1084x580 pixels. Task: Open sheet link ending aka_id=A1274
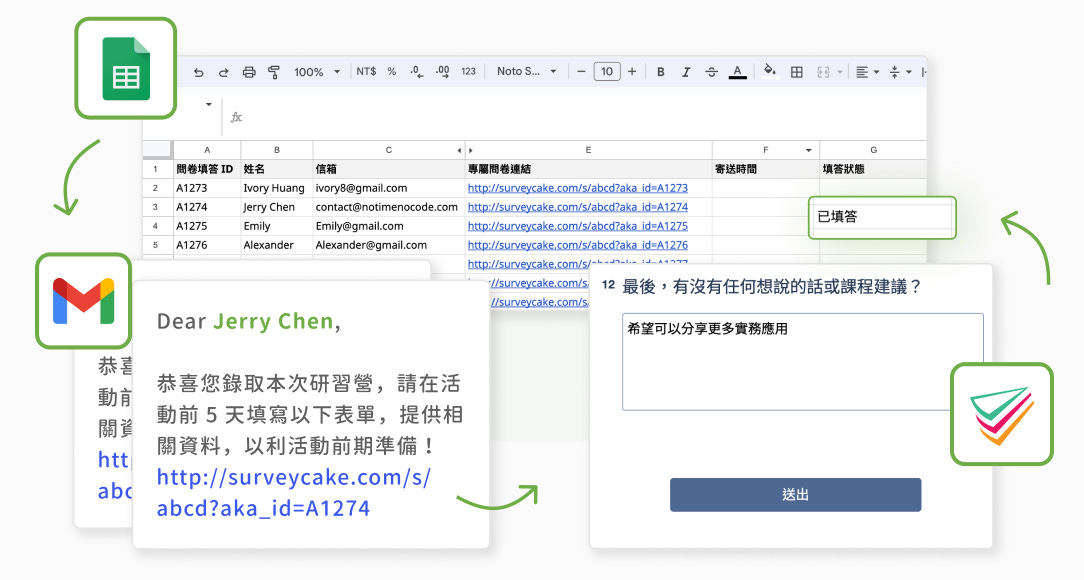click(x=577, y=207)
